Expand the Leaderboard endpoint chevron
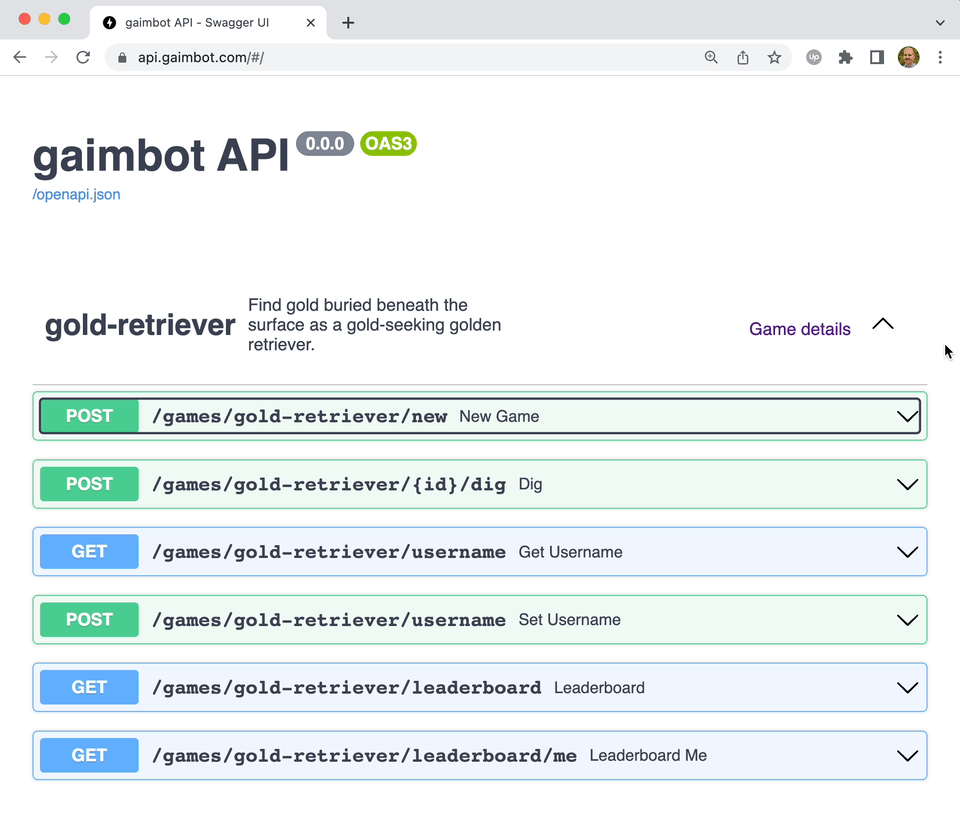This screenshot has height=816, width=960. (x=907, y=688)
